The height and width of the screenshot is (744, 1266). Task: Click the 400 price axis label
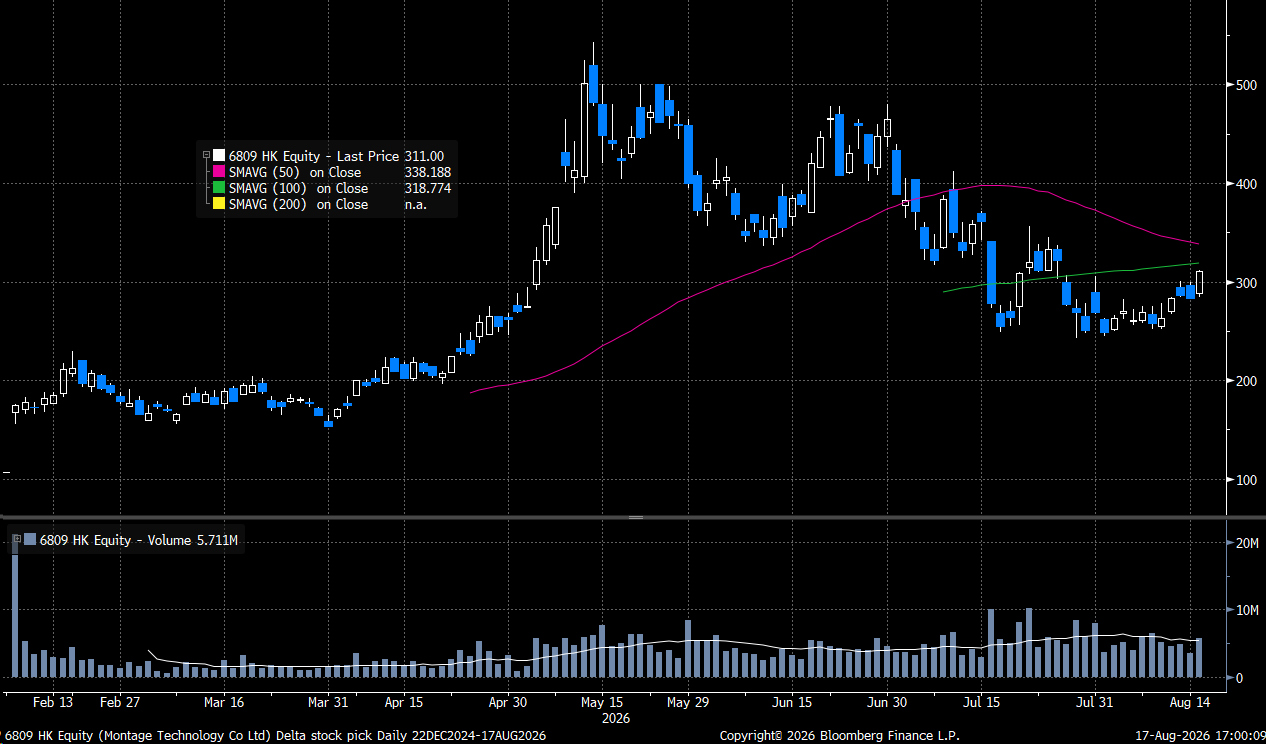1245,184
